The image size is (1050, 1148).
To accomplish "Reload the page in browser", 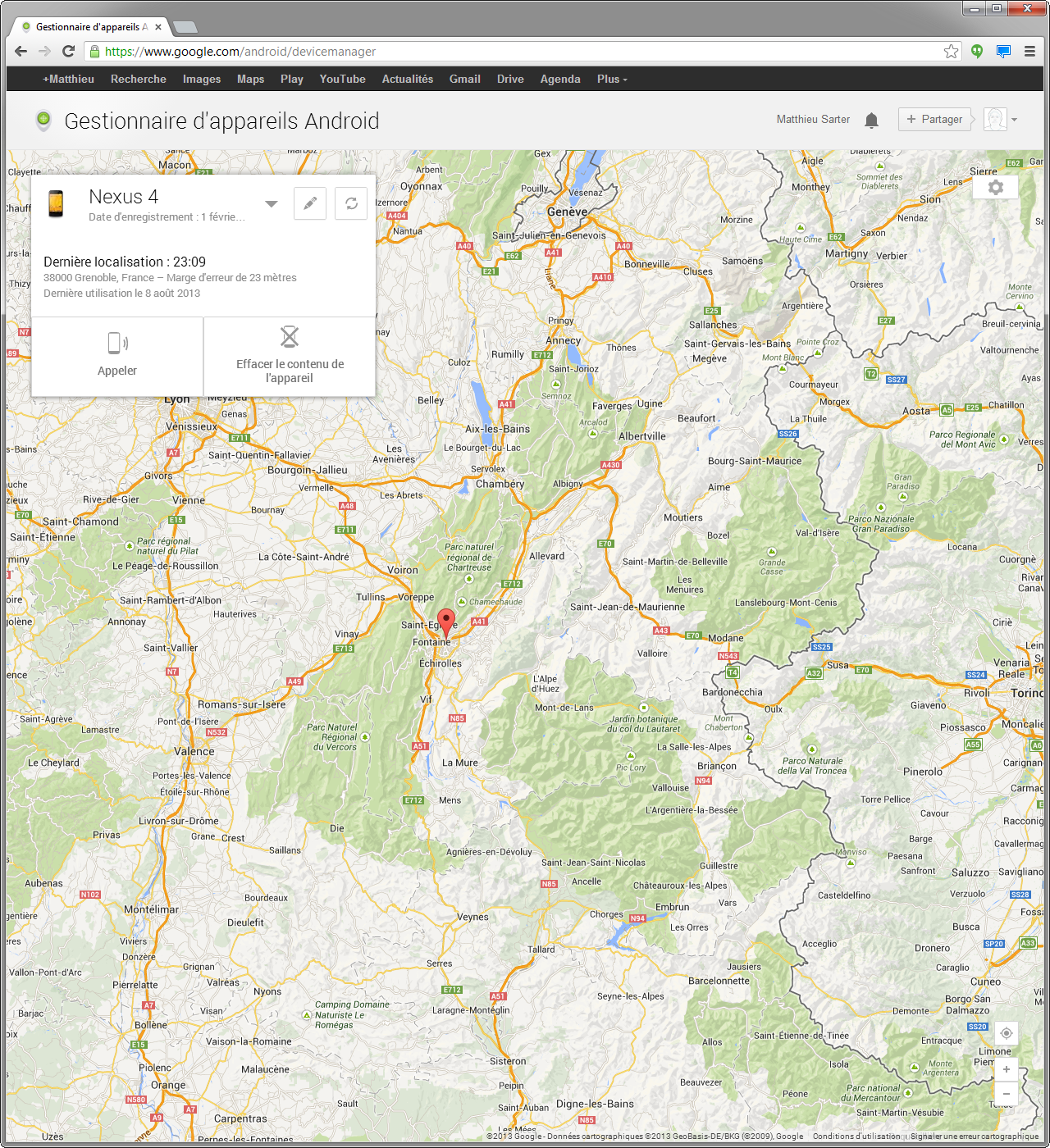I will pos(69,52).
